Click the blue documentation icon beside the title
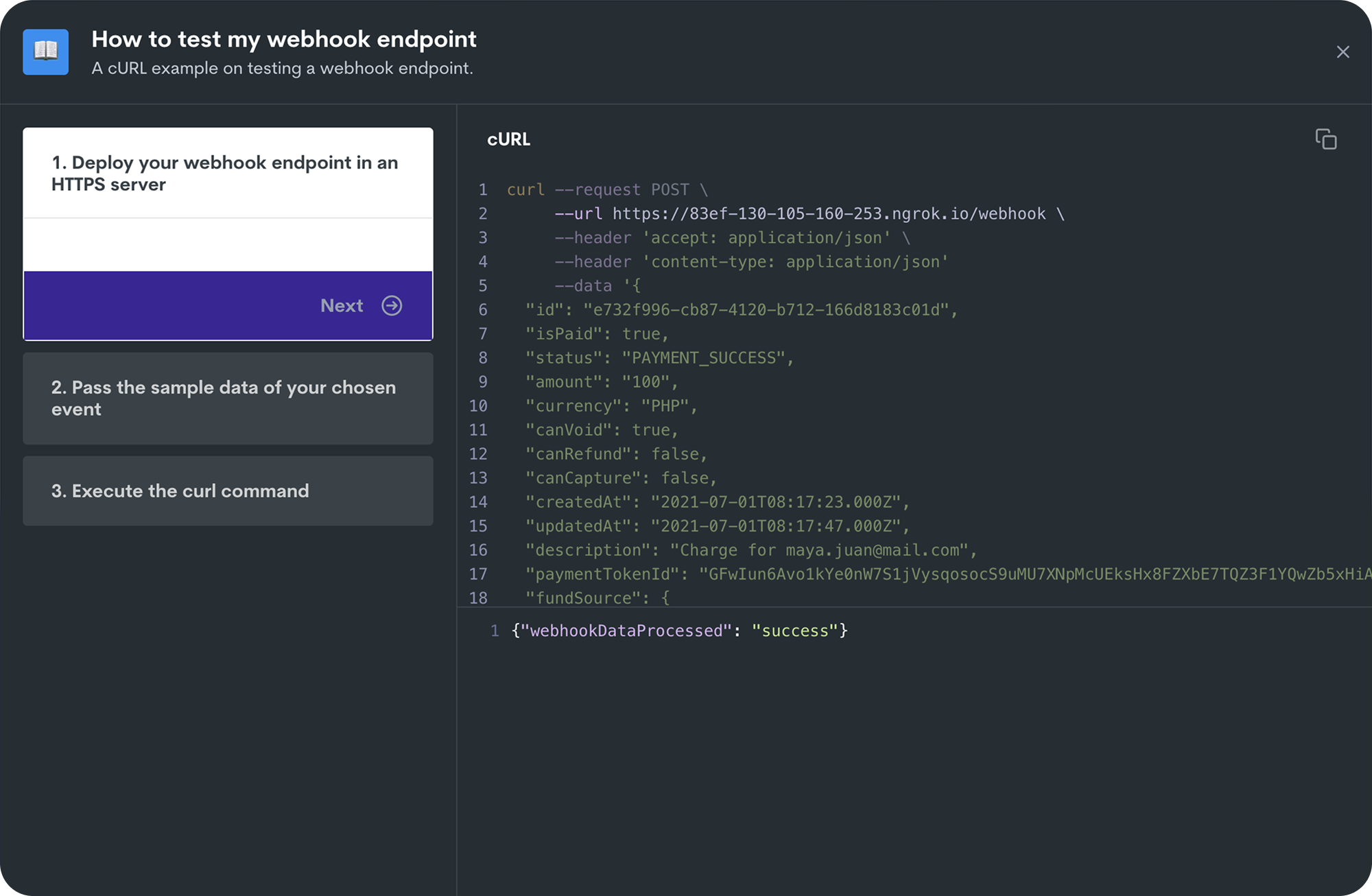 pos(45,51)
